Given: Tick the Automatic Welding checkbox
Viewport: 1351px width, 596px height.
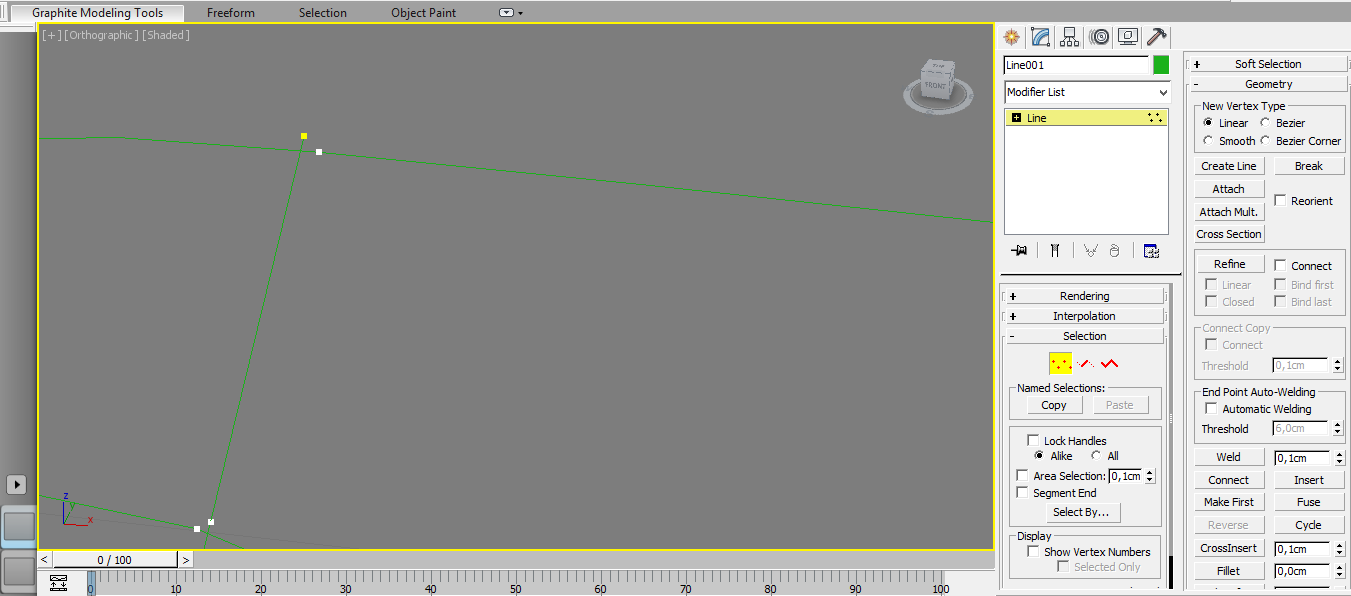Looking at the screenshot, I should 1212,409.
